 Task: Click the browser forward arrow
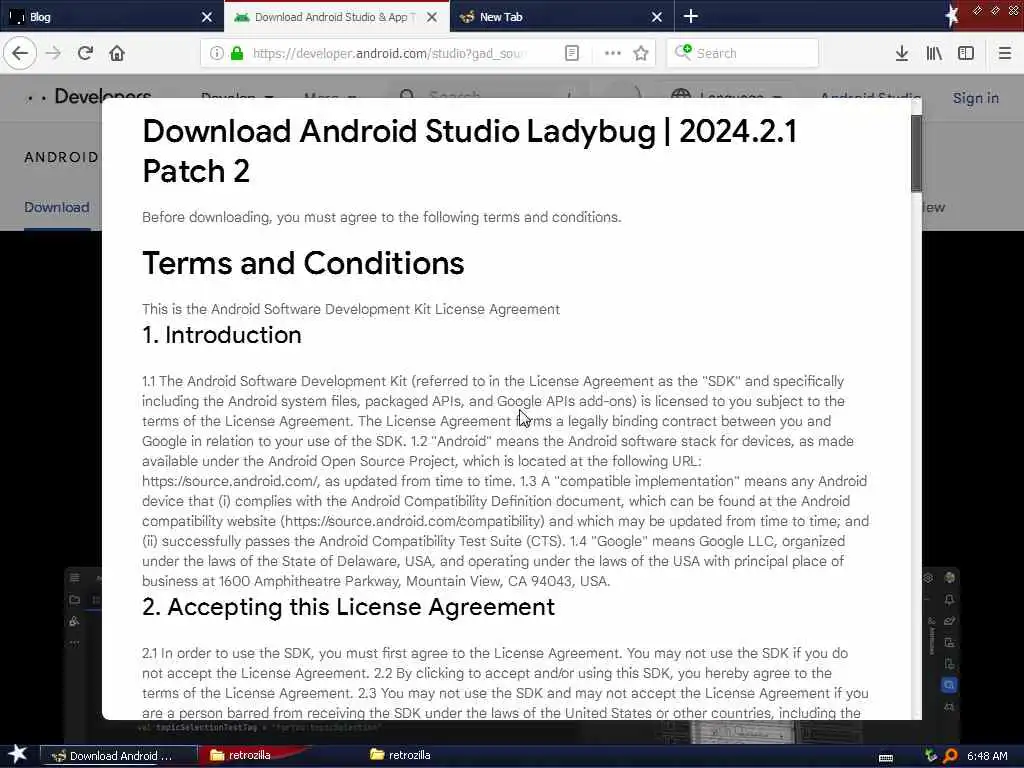tap(54, 53)
